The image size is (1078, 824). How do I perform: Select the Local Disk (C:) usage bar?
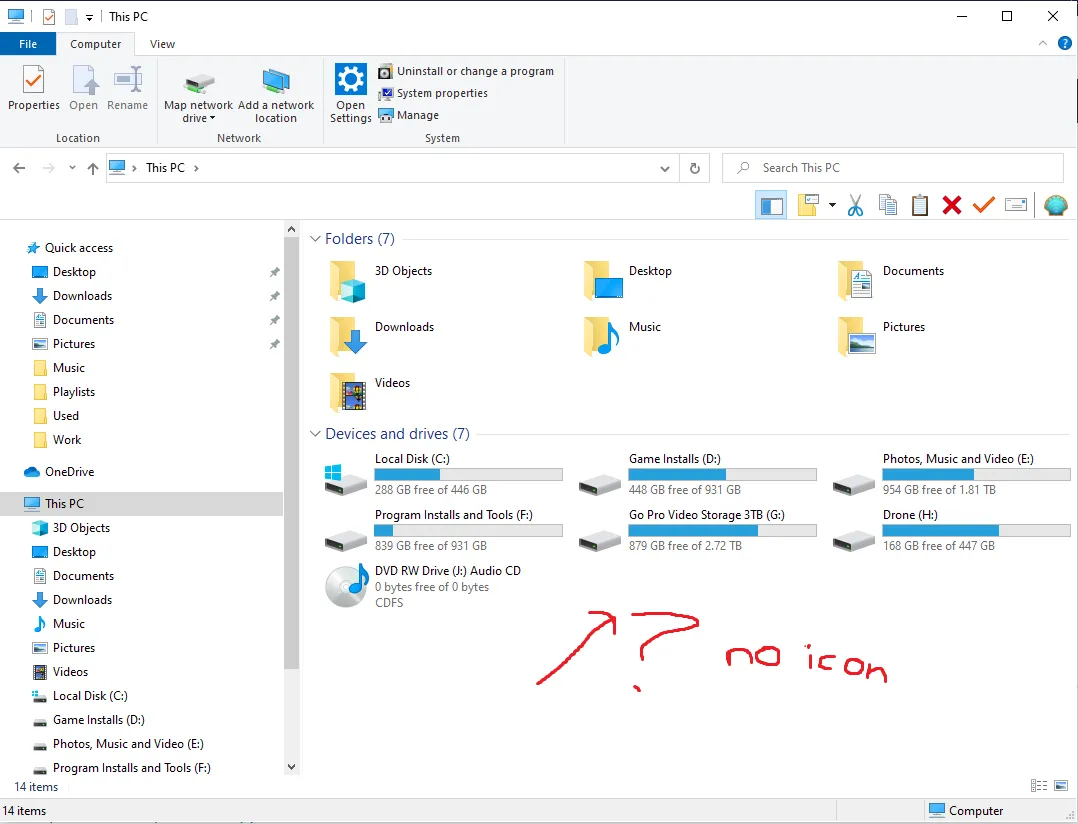pos(468,474)
